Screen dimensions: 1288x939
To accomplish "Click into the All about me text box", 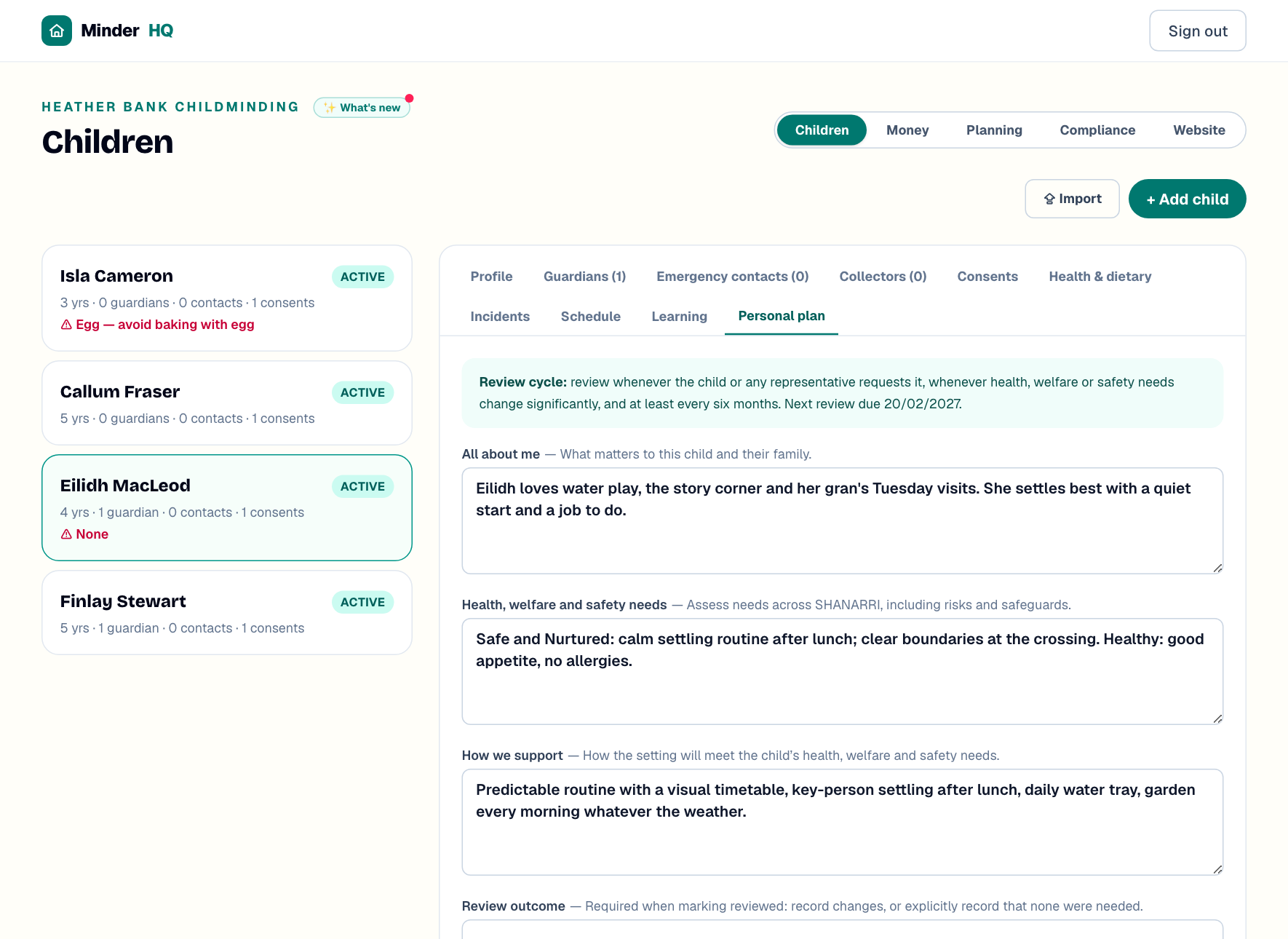I will [x=842, y=521].
